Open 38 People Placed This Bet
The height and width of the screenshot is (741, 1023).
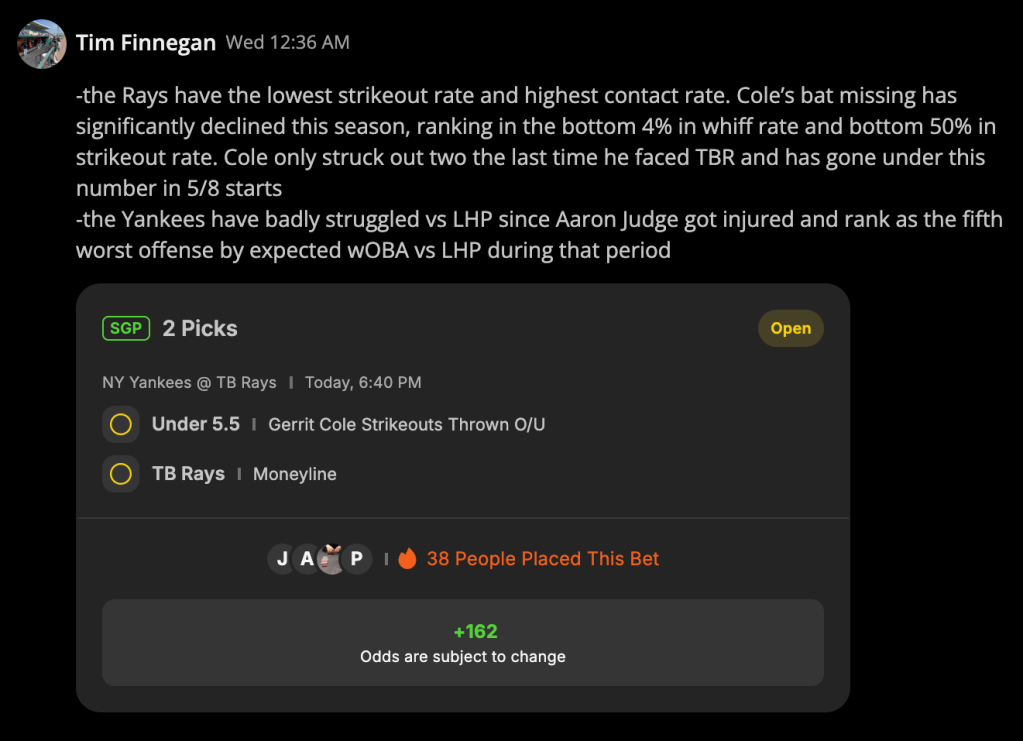click(543, 559)
